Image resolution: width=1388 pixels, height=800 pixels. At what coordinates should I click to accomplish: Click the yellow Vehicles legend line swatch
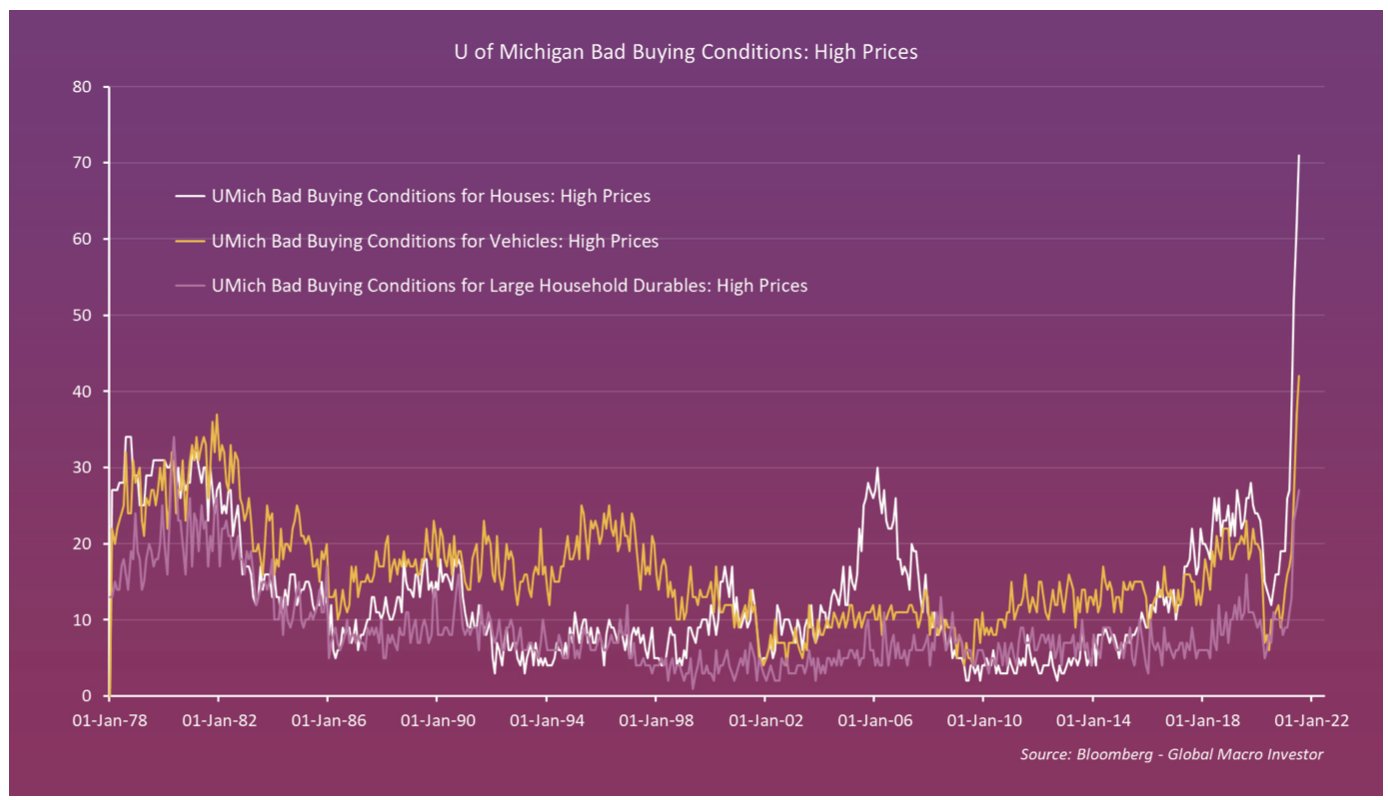190,242
